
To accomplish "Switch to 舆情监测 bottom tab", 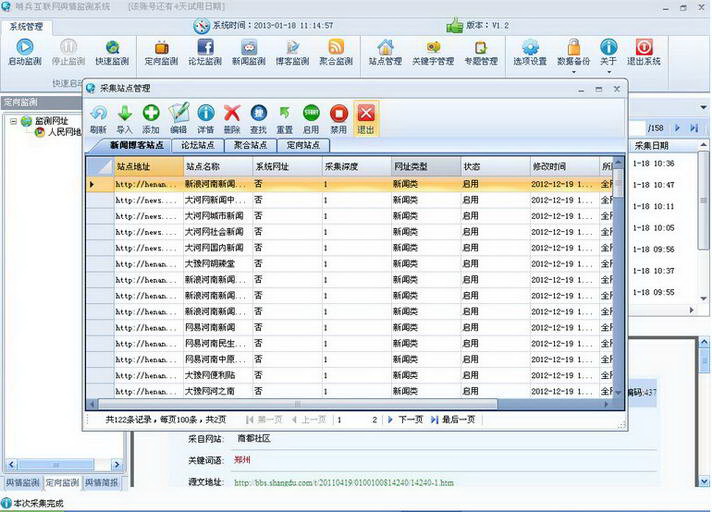I will (23, 483).
